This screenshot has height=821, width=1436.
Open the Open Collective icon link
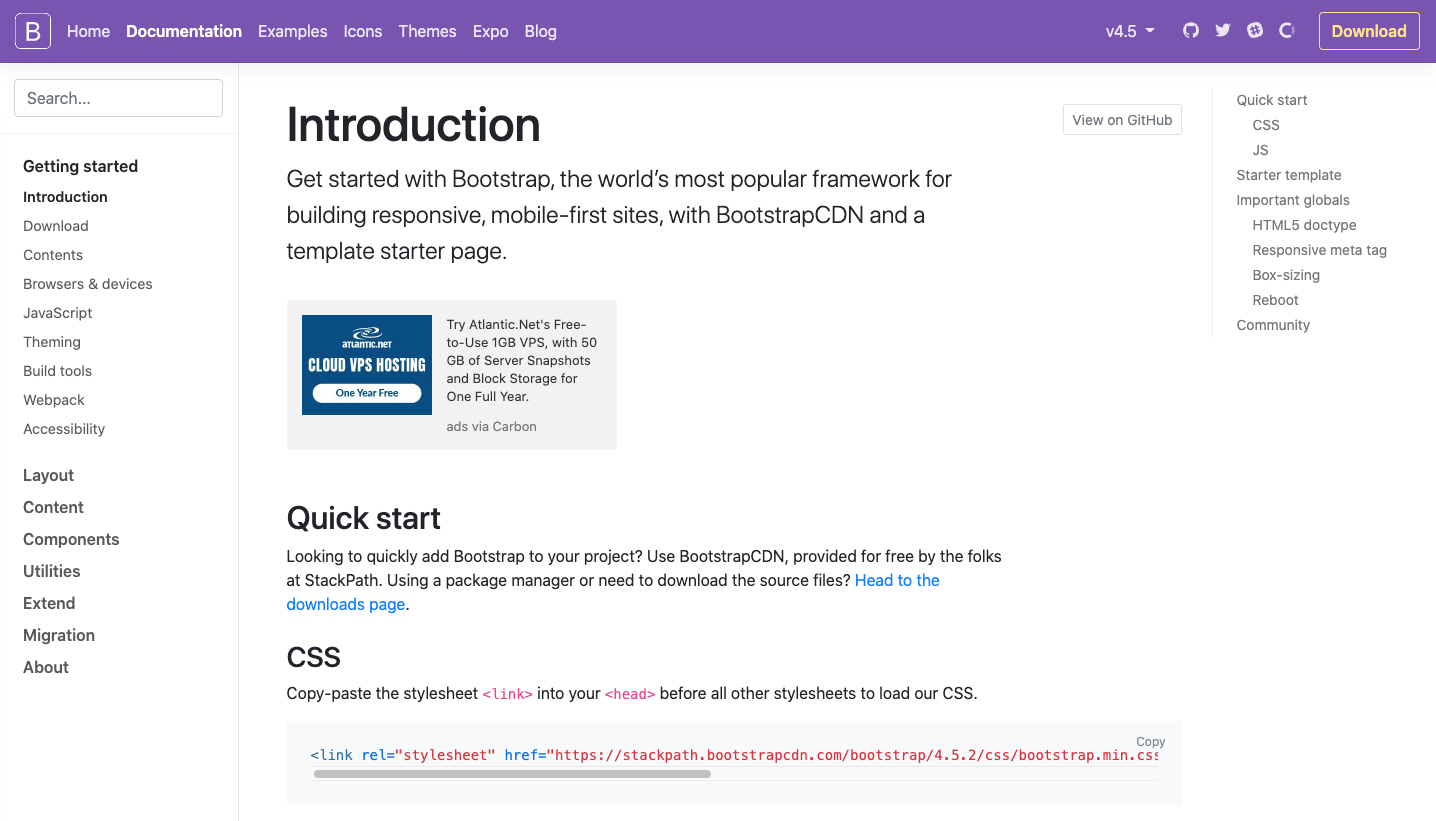pos(1287,31)
